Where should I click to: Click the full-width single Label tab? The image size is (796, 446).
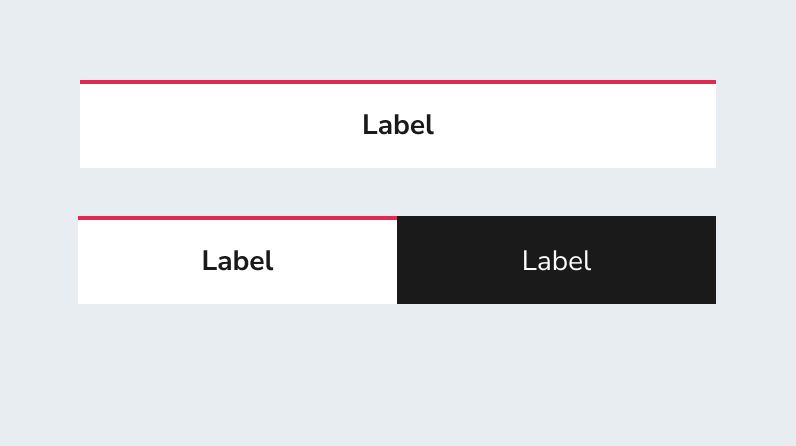click(x=398, y=124)
